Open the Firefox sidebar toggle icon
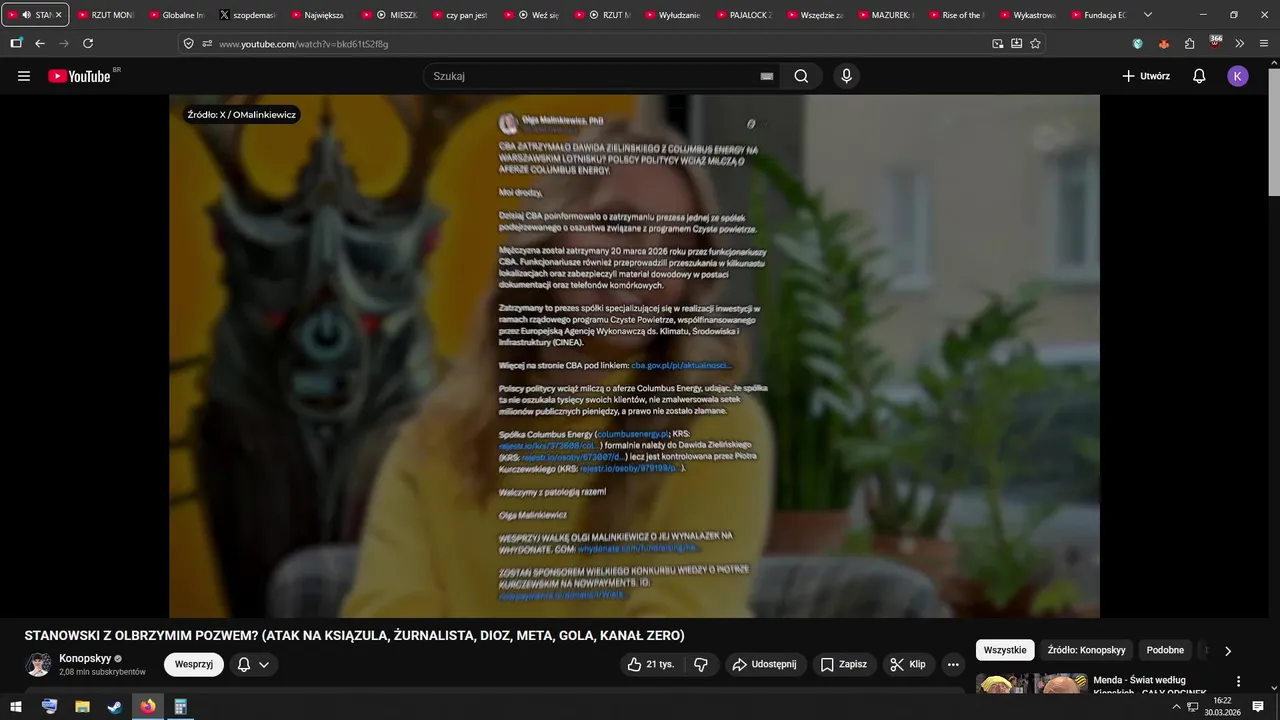This screenshot has width=1280, height=720. pyautogui.click(x=16, y=43)
